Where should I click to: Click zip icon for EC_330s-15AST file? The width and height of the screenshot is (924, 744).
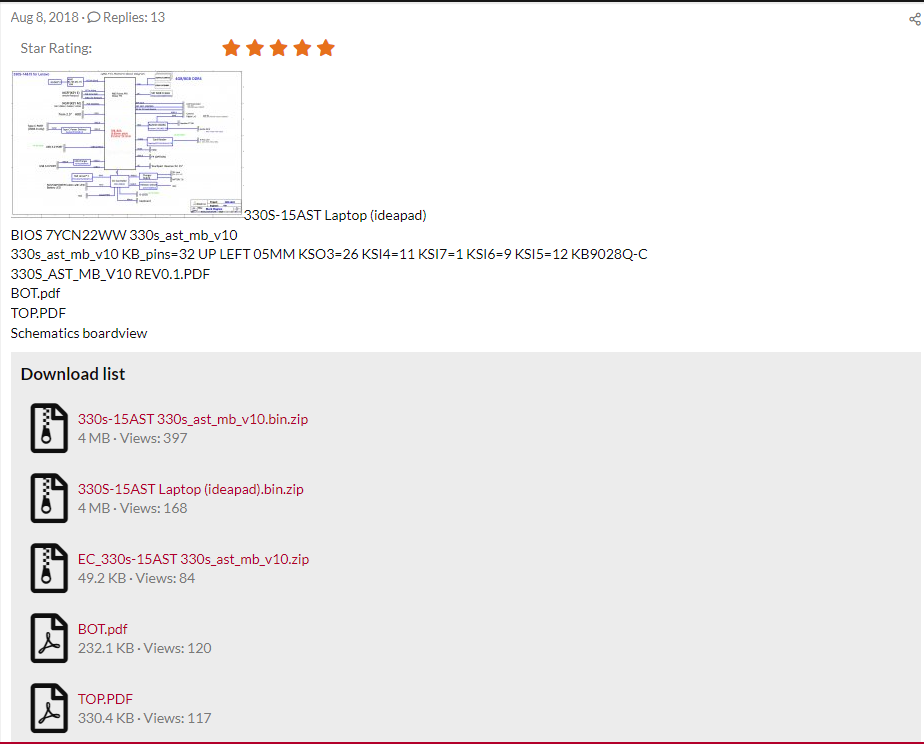click(x=49, y=568)
